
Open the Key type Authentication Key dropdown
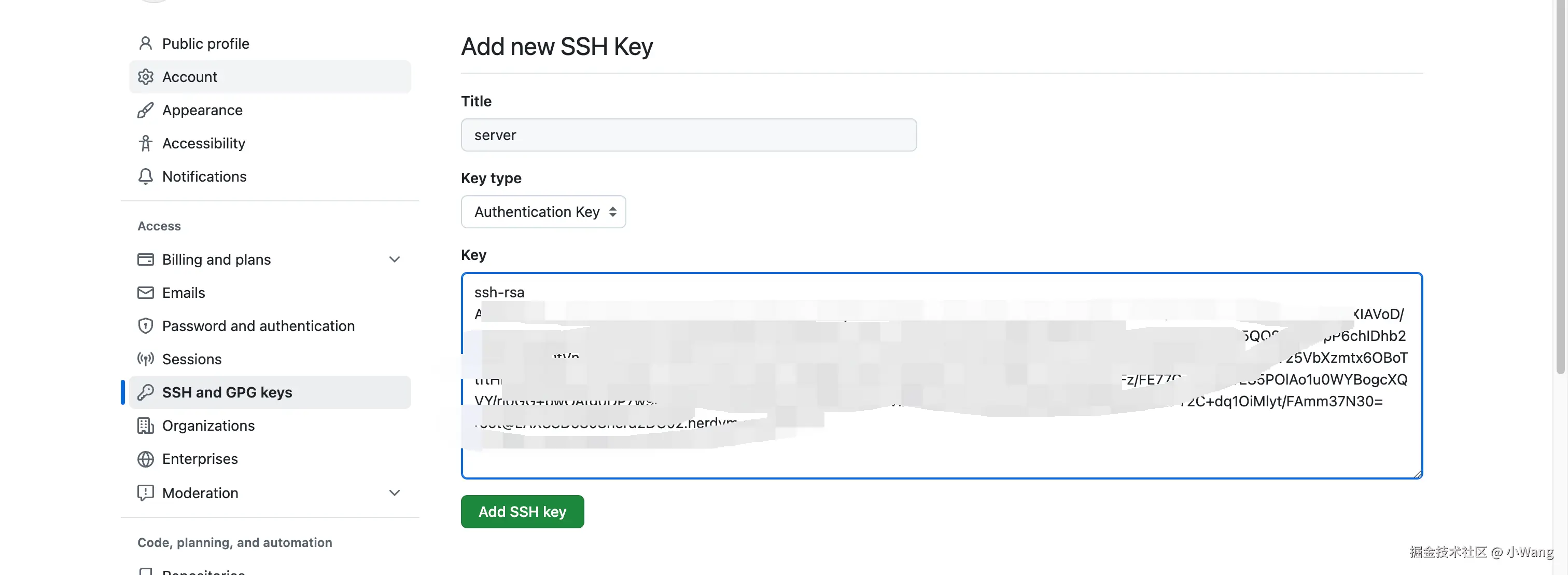click(543, 212)
